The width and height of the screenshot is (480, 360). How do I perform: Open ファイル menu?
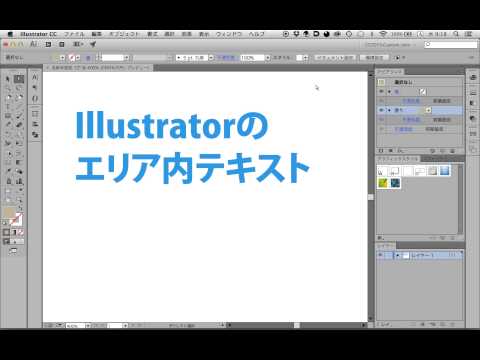tap(74, 34)
